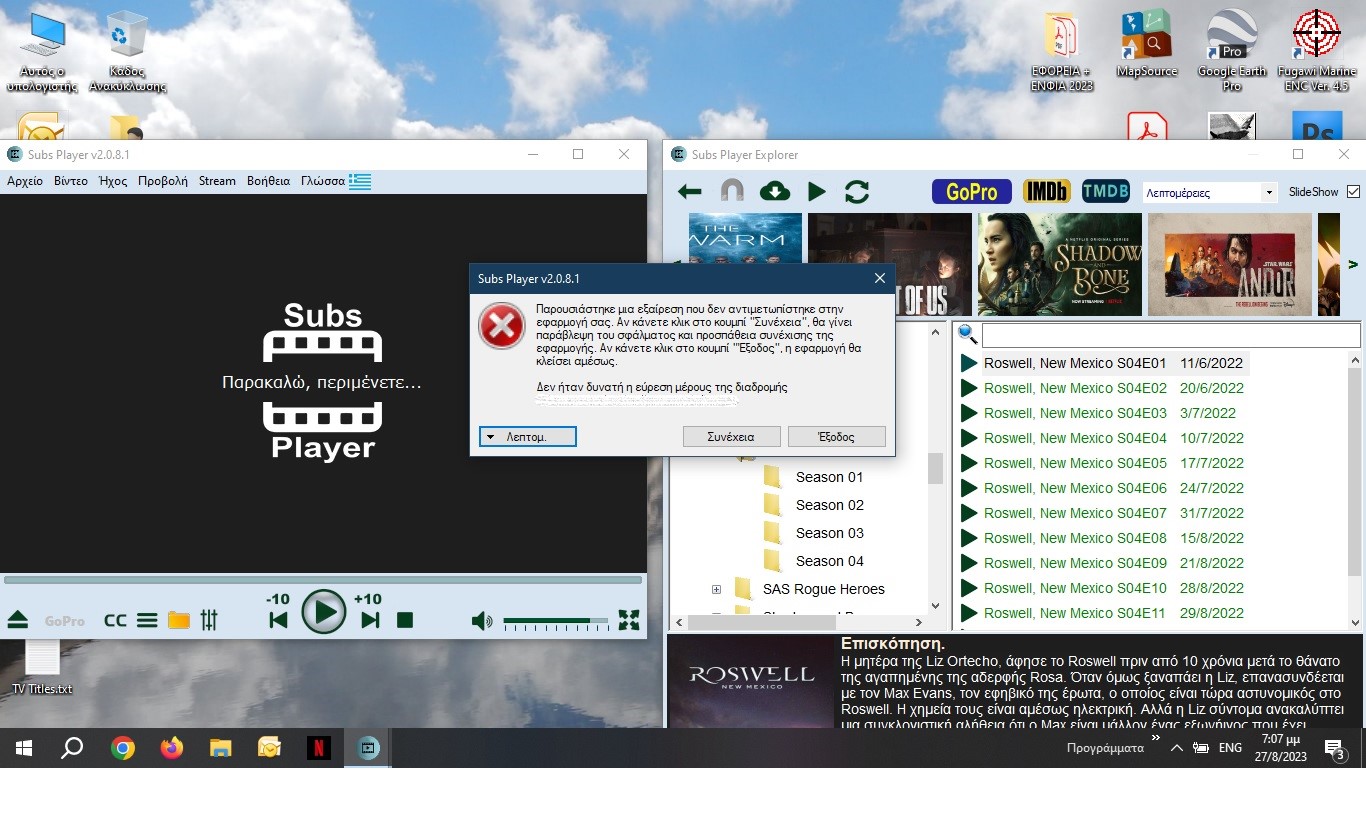The height and width of the screenshot is (814, 1366).
Task: Open the equalizer sliders icon
Action: click(x=209, y=620)
